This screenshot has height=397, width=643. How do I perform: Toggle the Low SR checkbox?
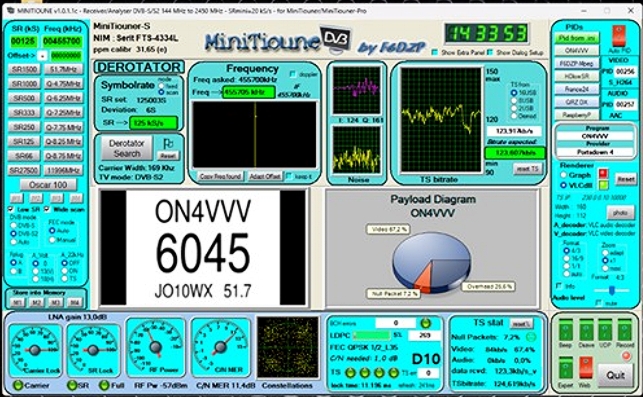tap(11, 209)
